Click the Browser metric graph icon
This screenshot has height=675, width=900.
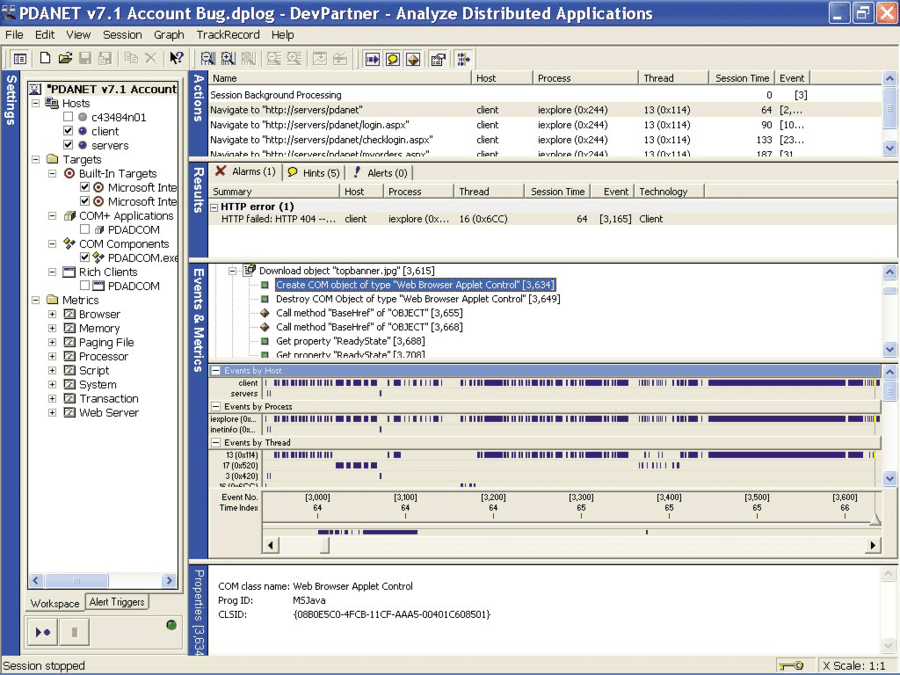tap(69, 314)
